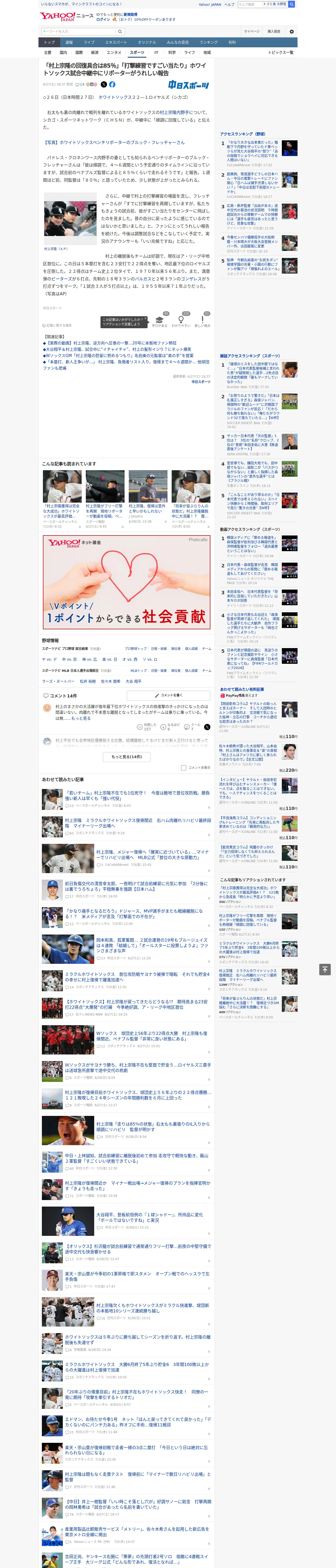Switch to the エキスパート tab

tap(116, 43)
